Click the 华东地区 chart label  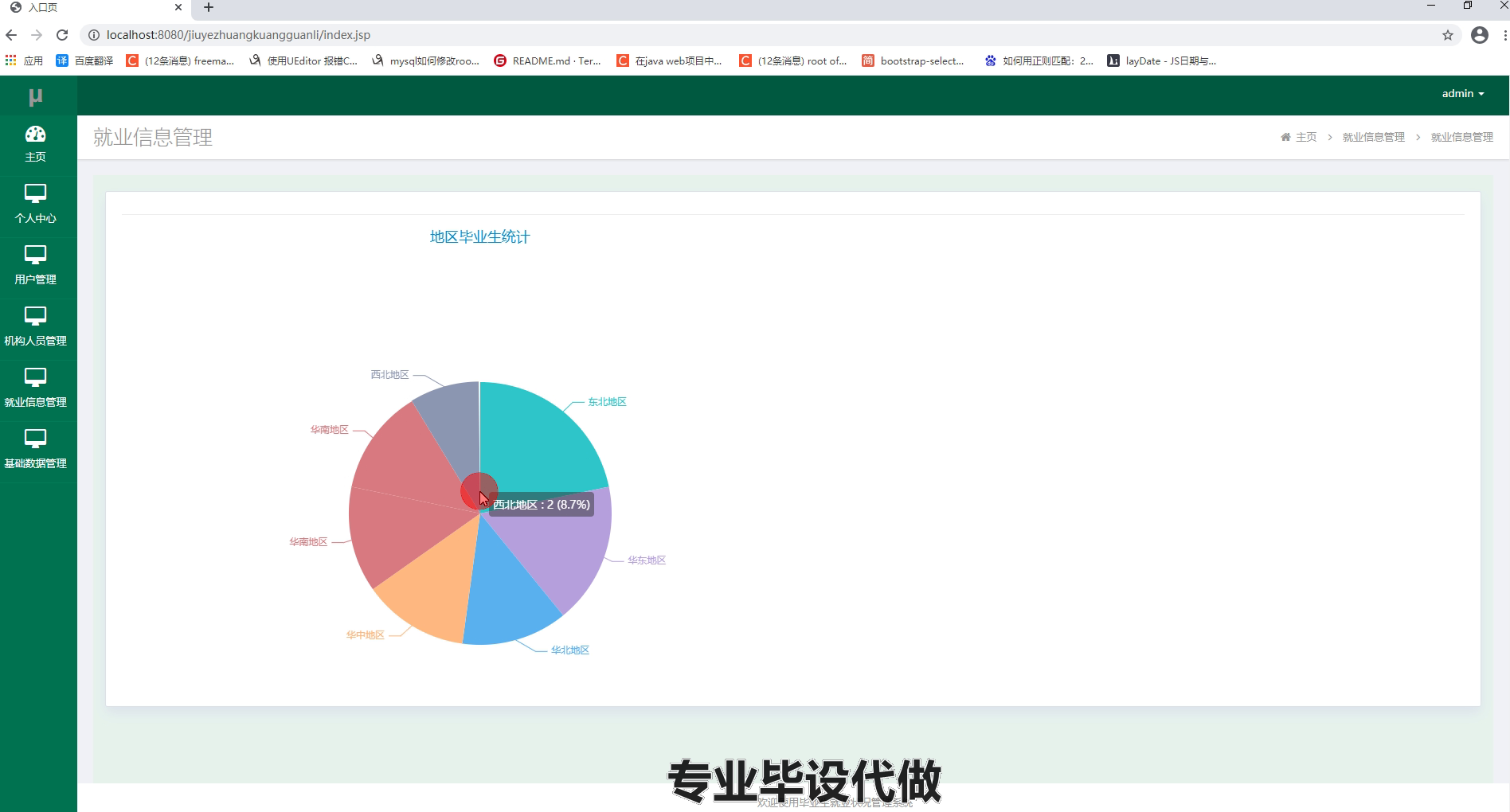pos(646,560)
